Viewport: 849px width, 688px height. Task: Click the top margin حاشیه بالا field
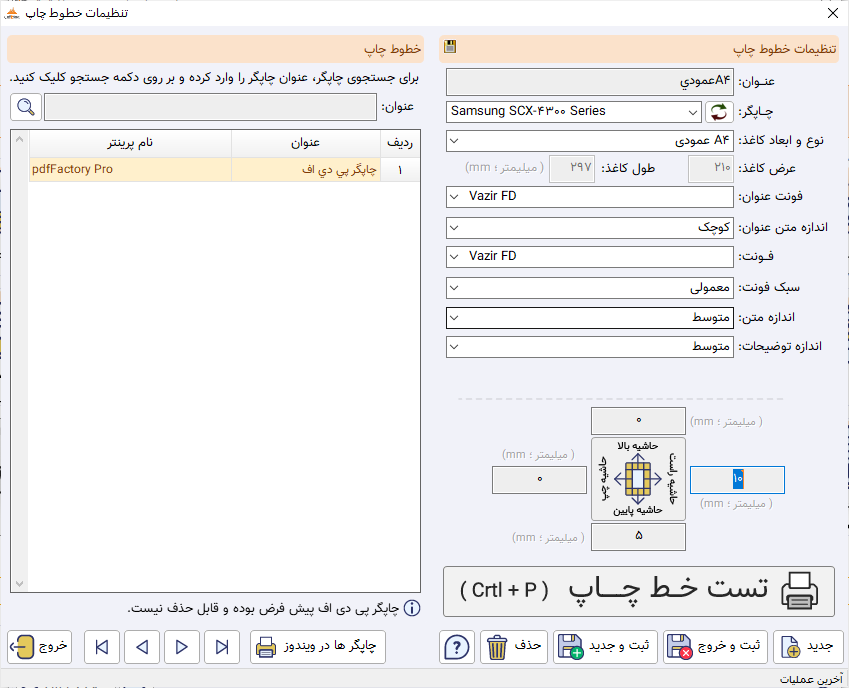(638, 421)
